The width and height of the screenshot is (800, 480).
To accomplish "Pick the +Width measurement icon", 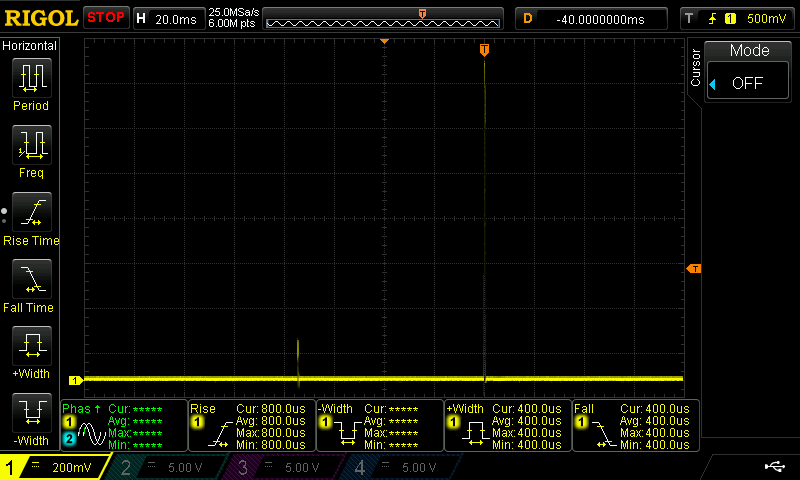I will pos(31,347).
